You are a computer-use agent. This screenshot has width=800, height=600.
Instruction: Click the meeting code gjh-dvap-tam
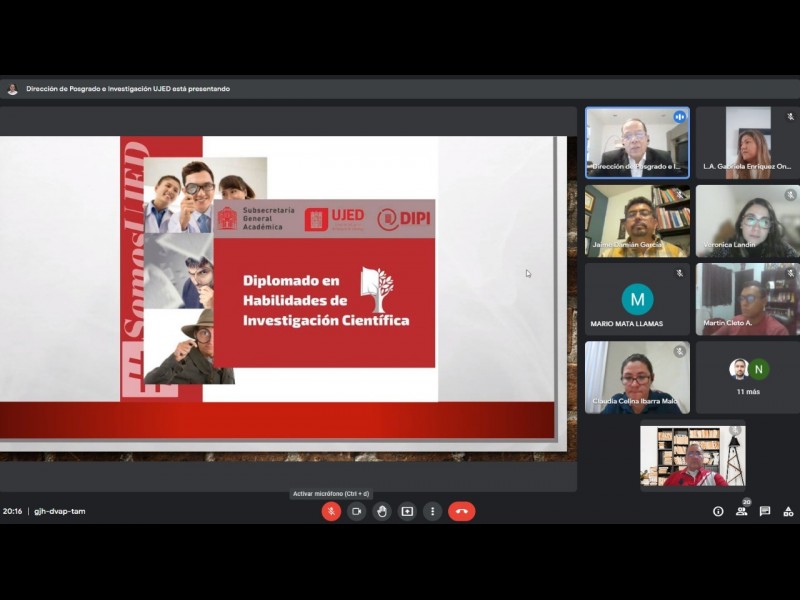coord(60,511)
